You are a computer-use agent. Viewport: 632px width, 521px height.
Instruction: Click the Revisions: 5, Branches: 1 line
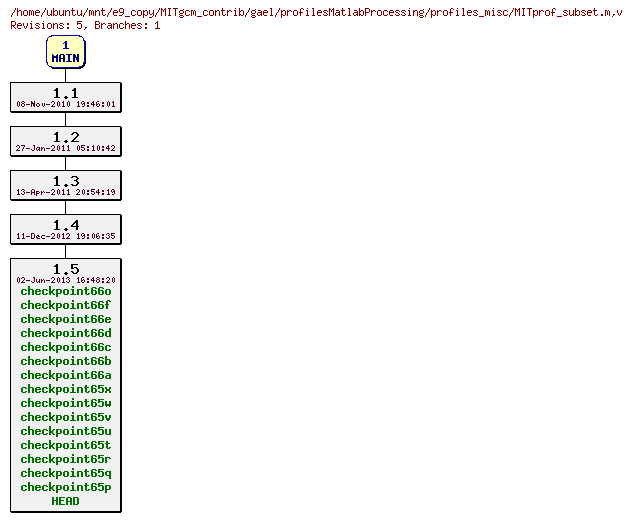pos(85,25)
